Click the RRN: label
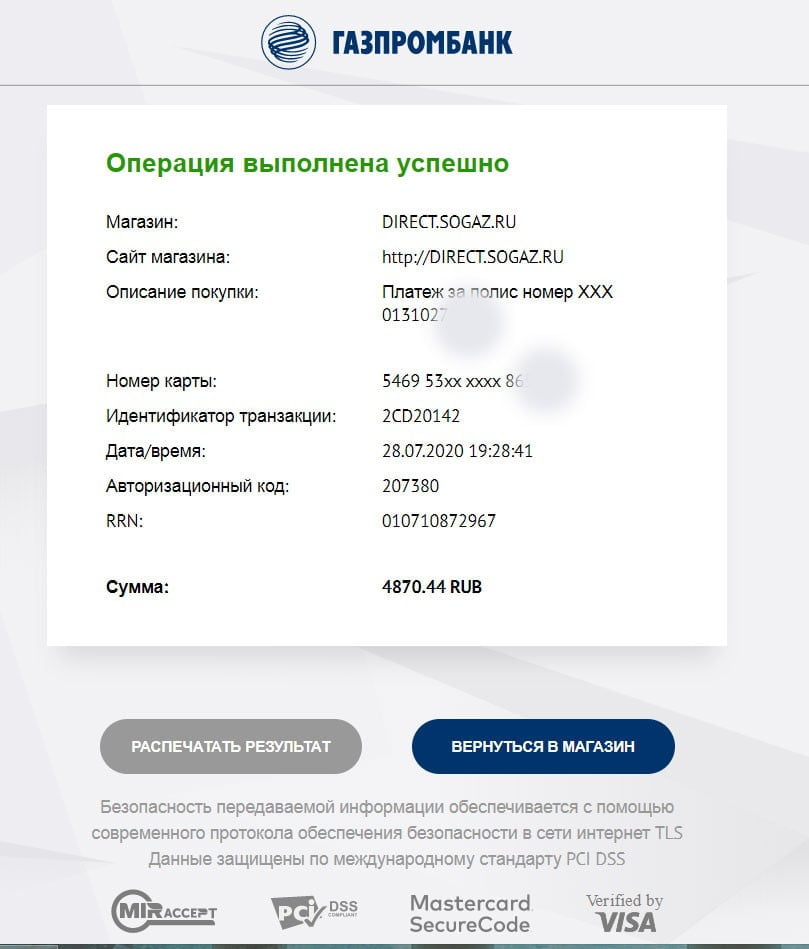The height and width of the screenshot is (949, 809). pos(125,521)
